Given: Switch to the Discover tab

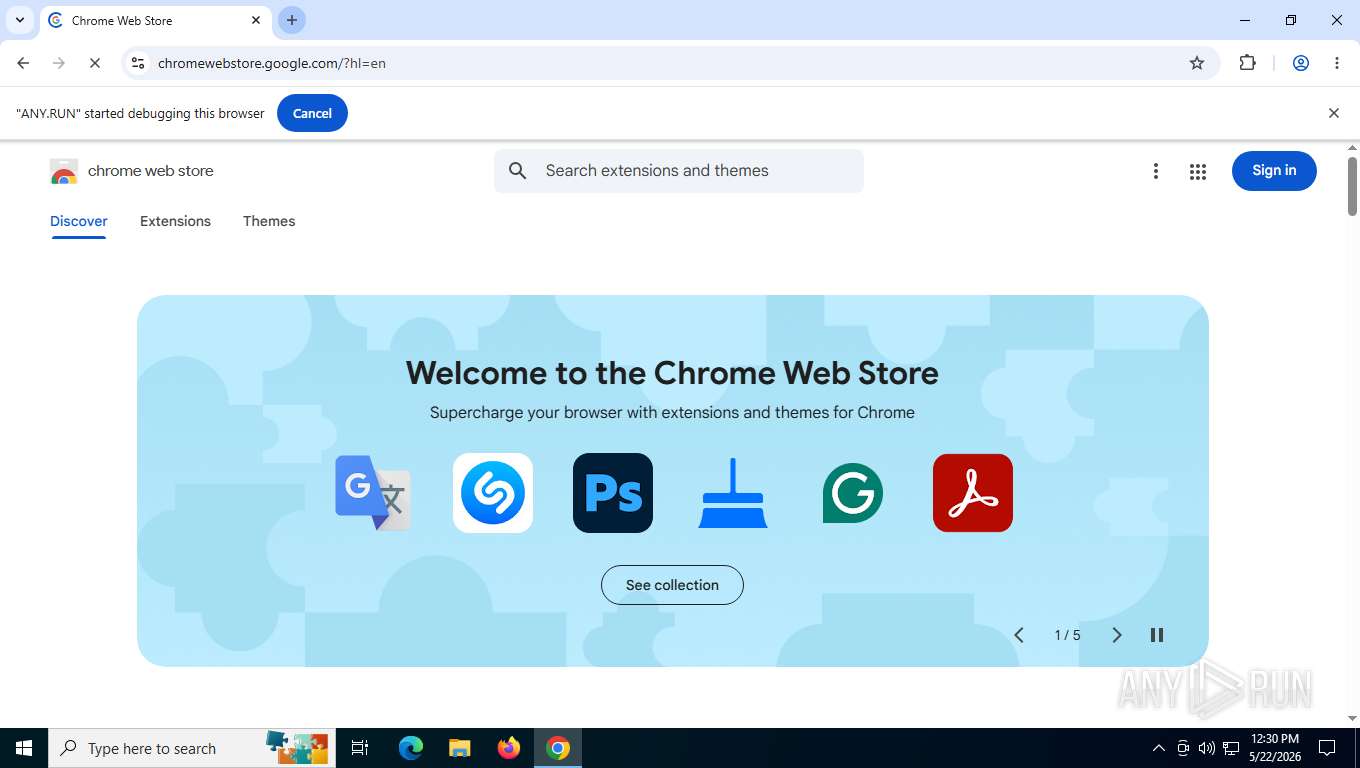Looking at the screenshot, I should (x=79, y=221).
